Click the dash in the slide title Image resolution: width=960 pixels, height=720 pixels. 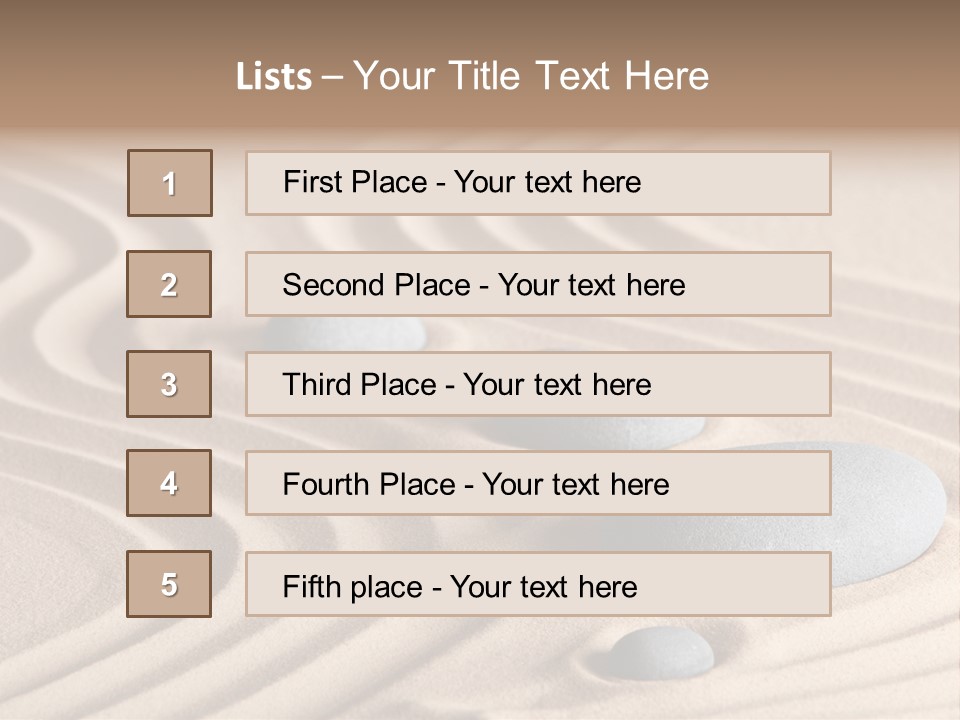(x=332, y=77)
